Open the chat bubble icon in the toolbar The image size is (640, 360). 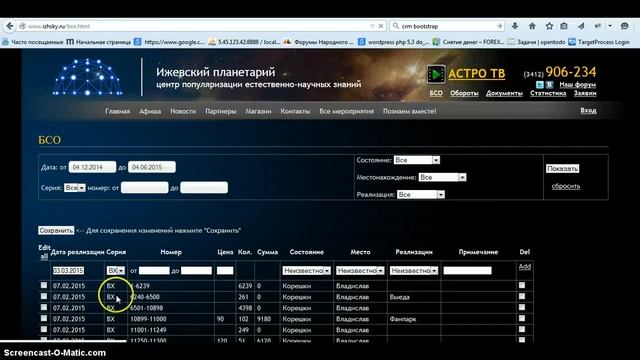tap(624, 26)
